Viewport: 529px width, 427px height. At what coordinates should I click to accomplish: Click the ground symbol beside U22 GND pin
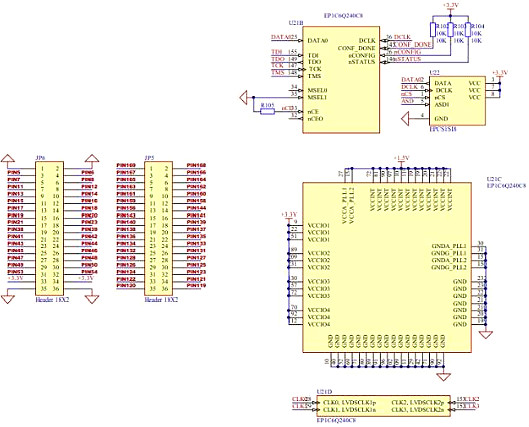405,119
